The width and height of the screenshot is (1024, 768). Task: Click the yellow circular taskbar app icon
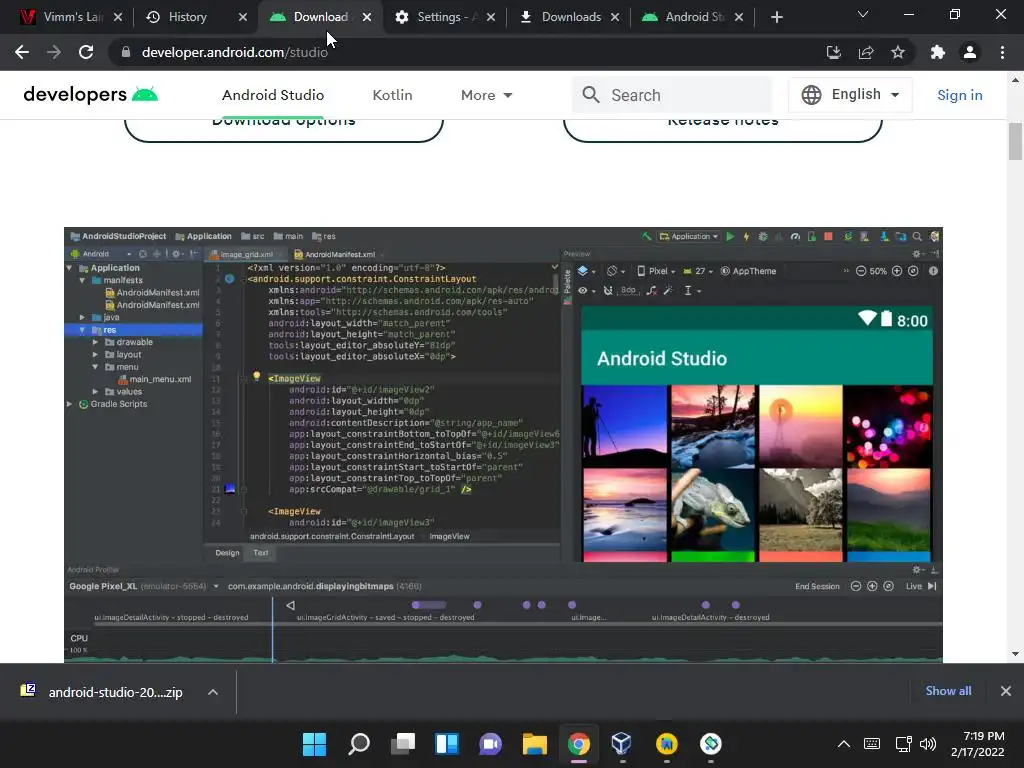tap(667, 744)
